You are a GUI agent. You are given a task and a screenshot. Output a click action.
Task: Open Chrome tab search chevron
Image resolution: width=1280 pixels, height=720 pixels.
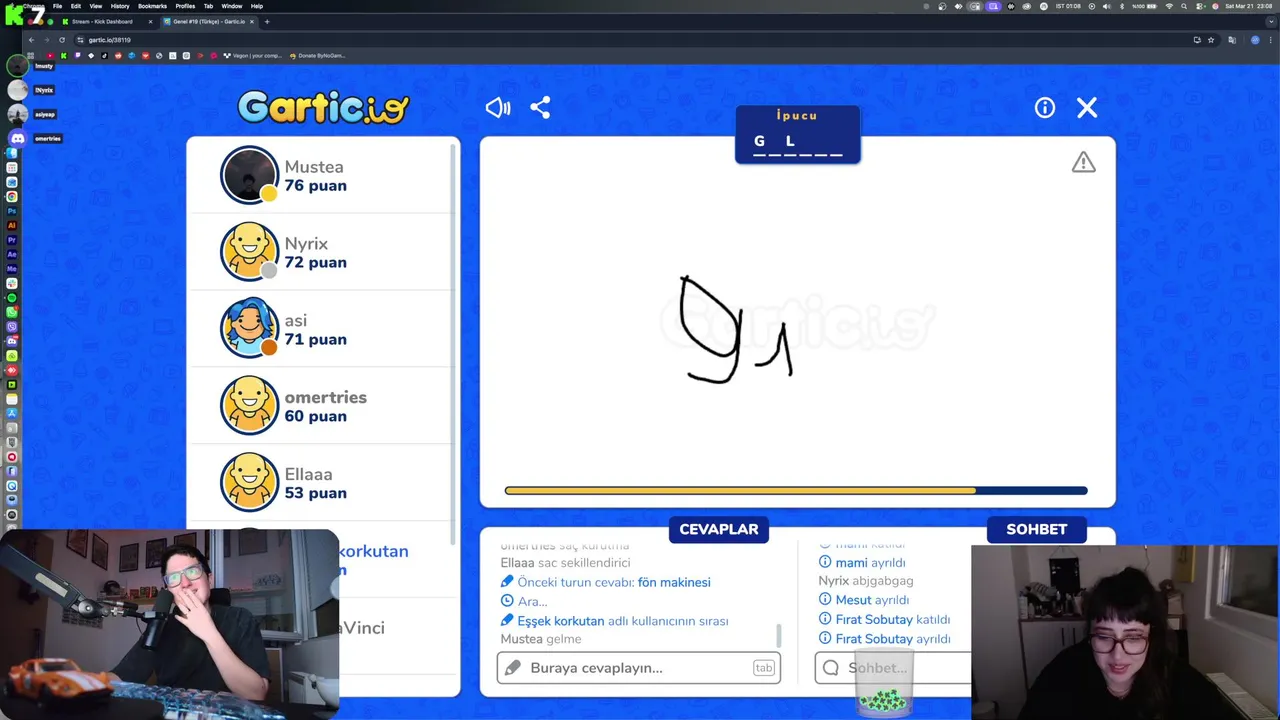point(1271,21)
